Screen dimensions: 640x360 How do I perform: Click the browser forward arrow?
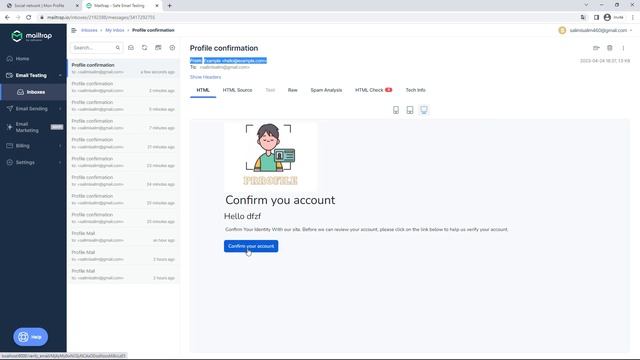(x=18, y=18)
